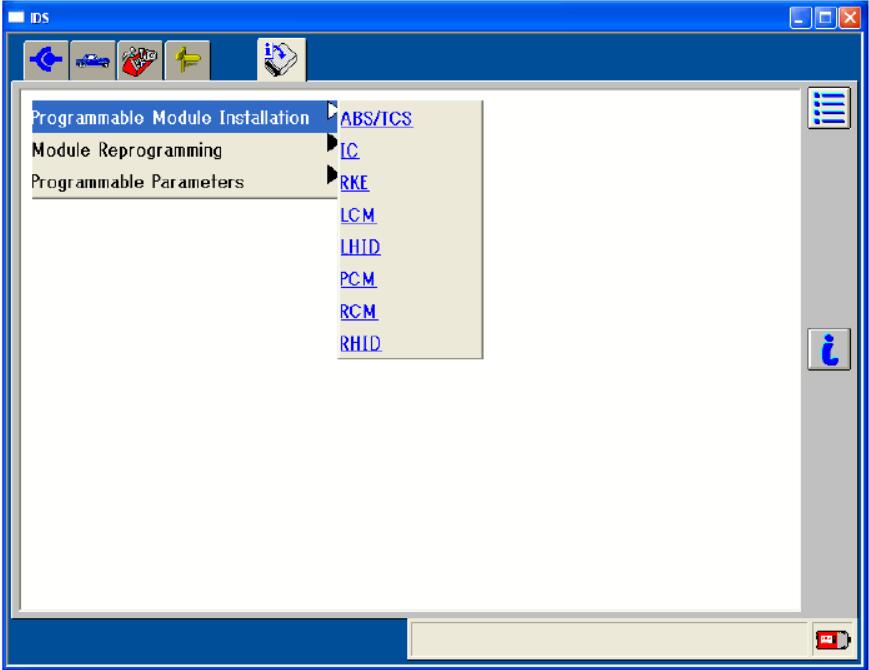Choose the LCM module link
The image size is (869, 670).
[358, 215]
